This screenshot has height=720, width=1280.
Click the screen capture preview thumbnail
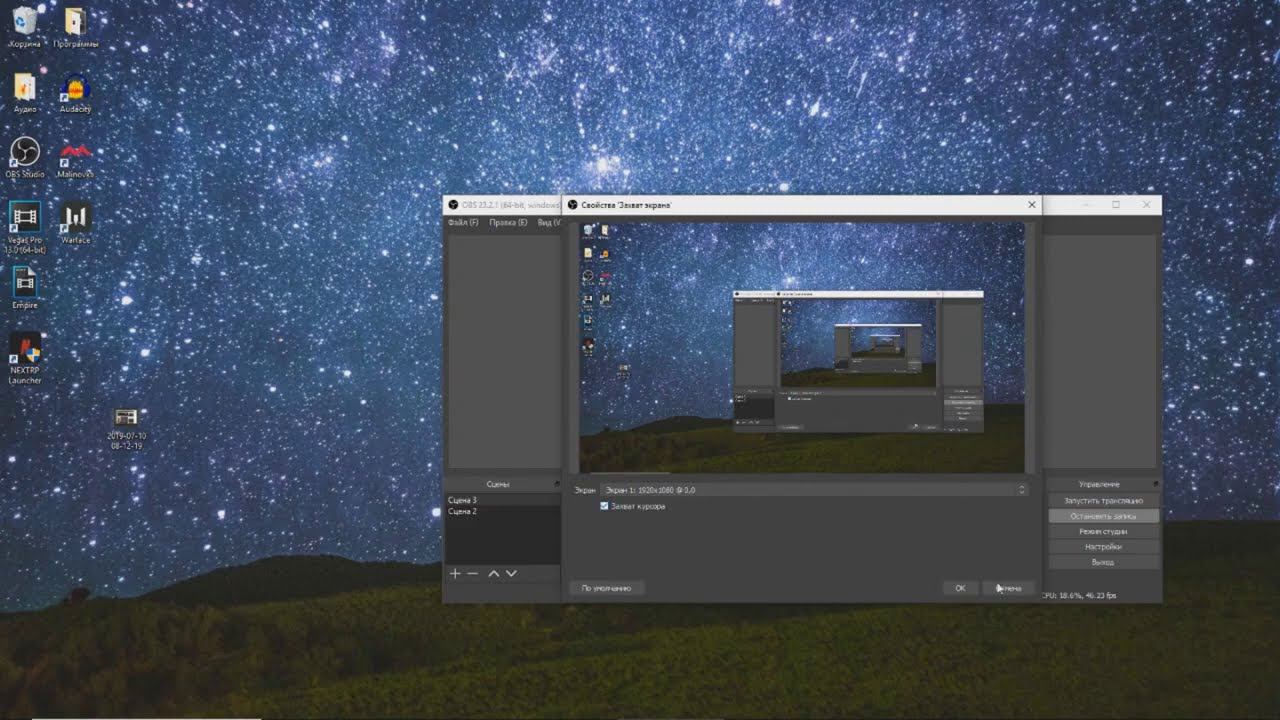(802, 347)
